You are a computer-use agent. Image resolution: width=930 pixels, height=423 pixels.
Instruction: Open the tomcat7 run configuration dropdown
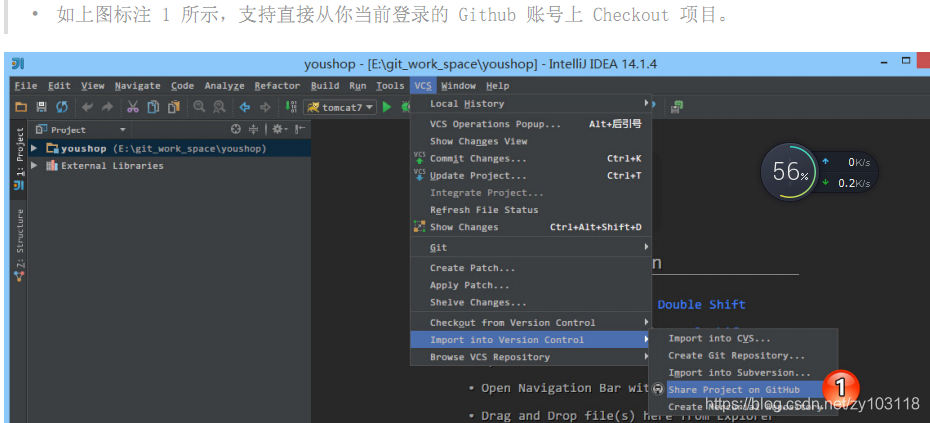coord(340,107)
